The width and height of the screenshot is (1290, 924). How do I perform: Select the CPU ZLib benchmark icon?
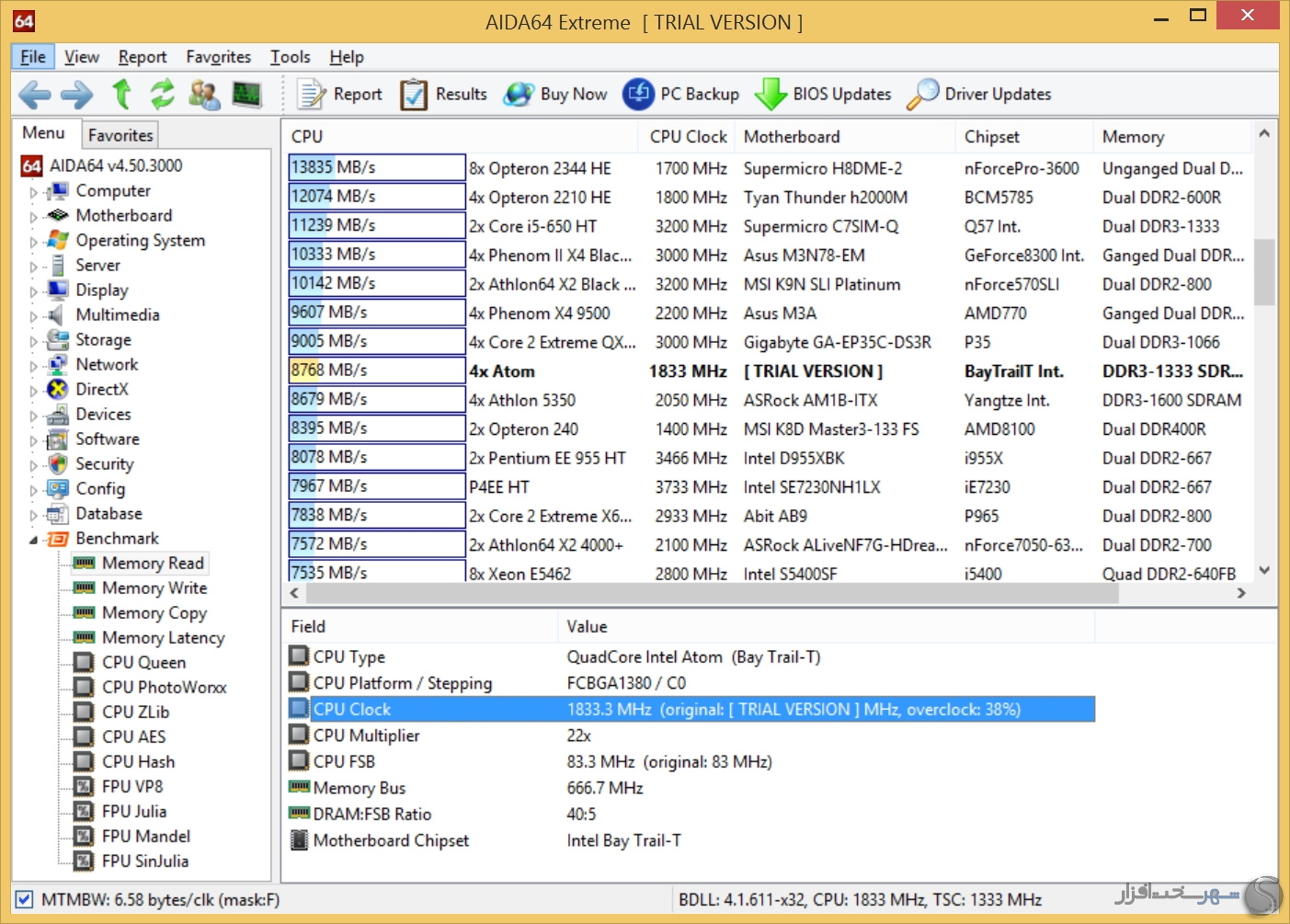85,712
